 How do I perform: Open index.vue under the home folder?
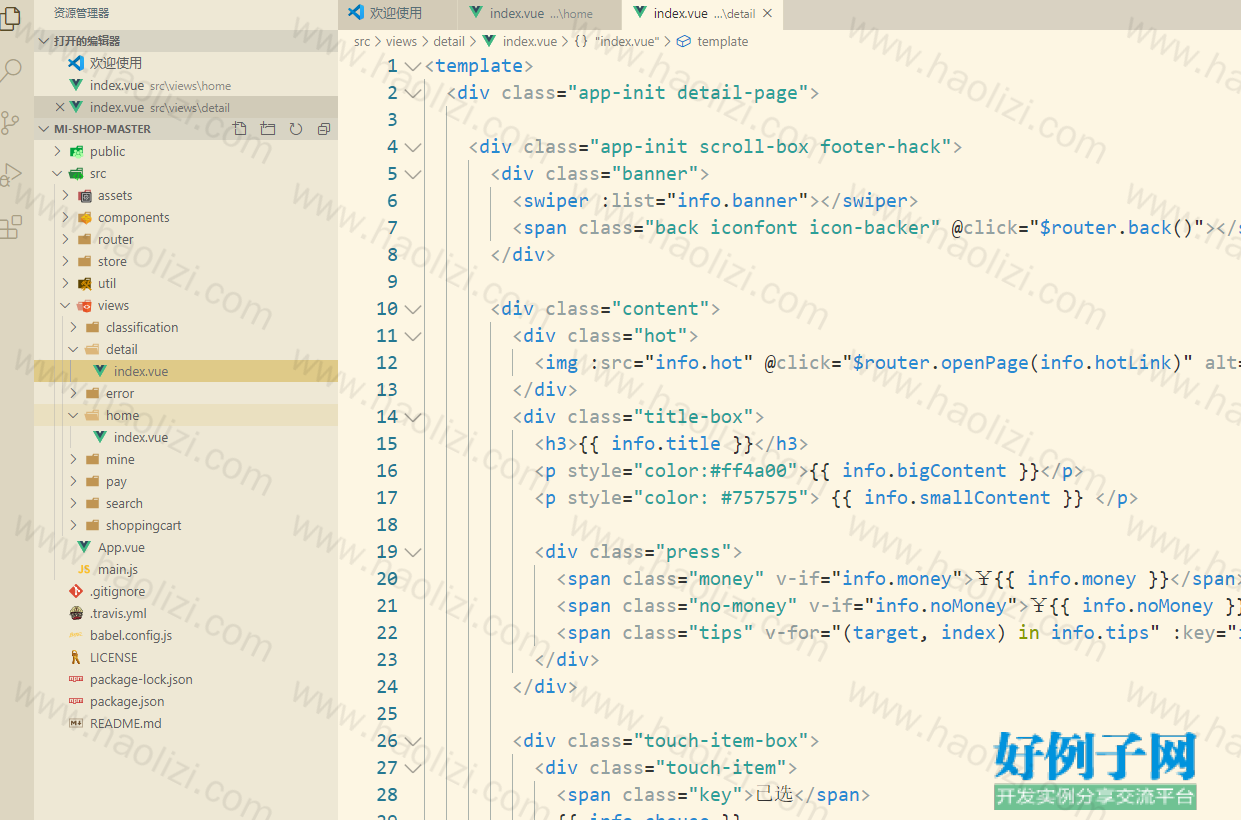click(x=185, y=438)
